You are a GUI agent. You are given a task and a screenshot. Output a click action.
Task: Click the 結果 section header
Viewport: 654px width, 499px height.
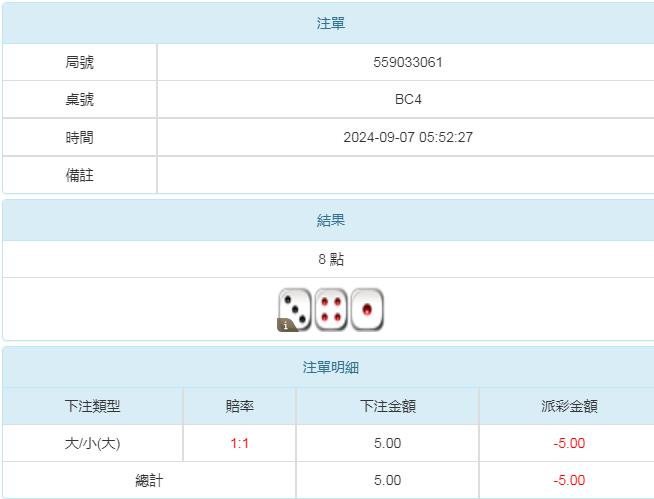pos(331,220)
